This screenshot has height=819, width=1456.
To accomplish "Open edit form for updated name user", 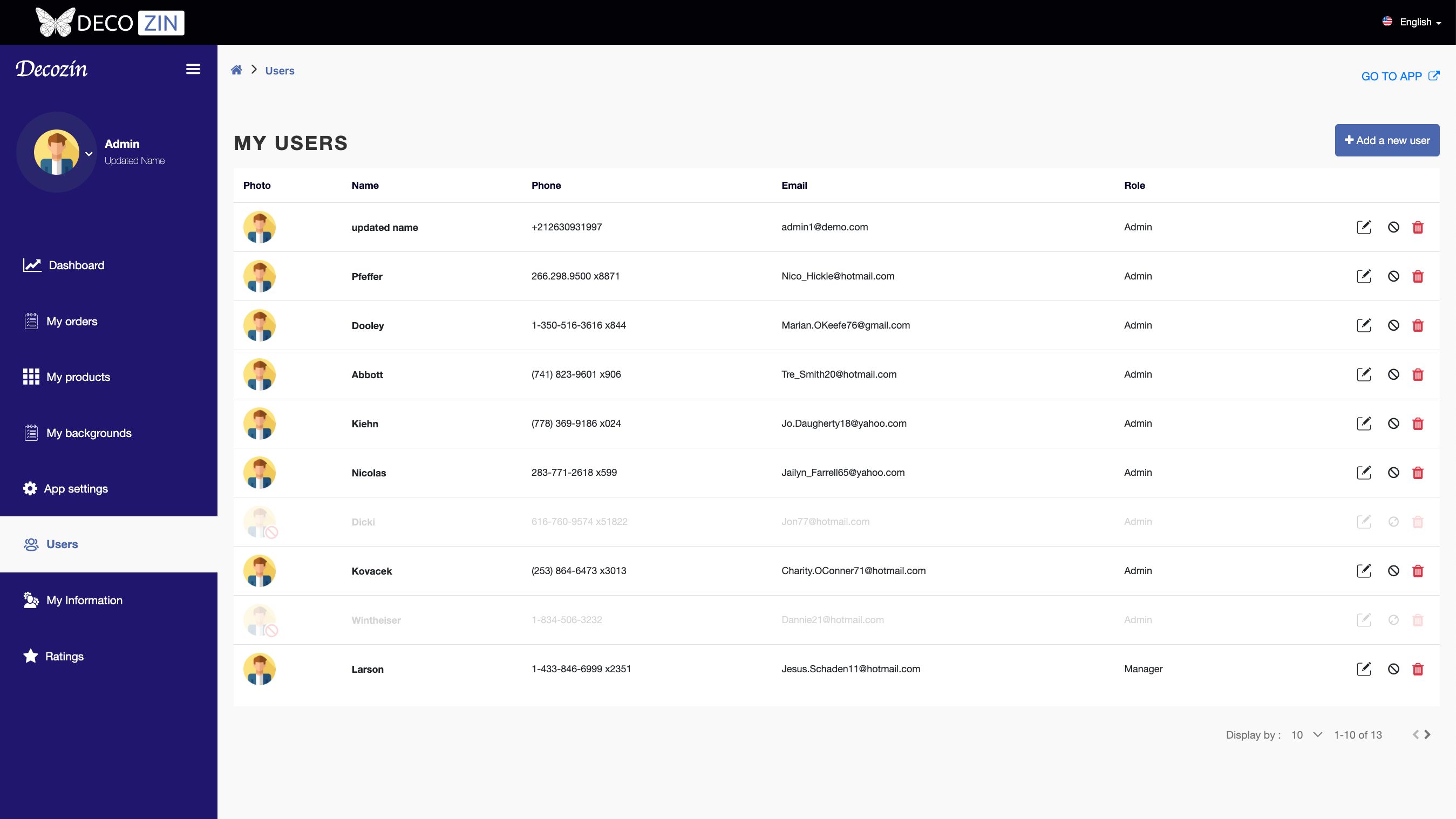I will pos(1363,227).
